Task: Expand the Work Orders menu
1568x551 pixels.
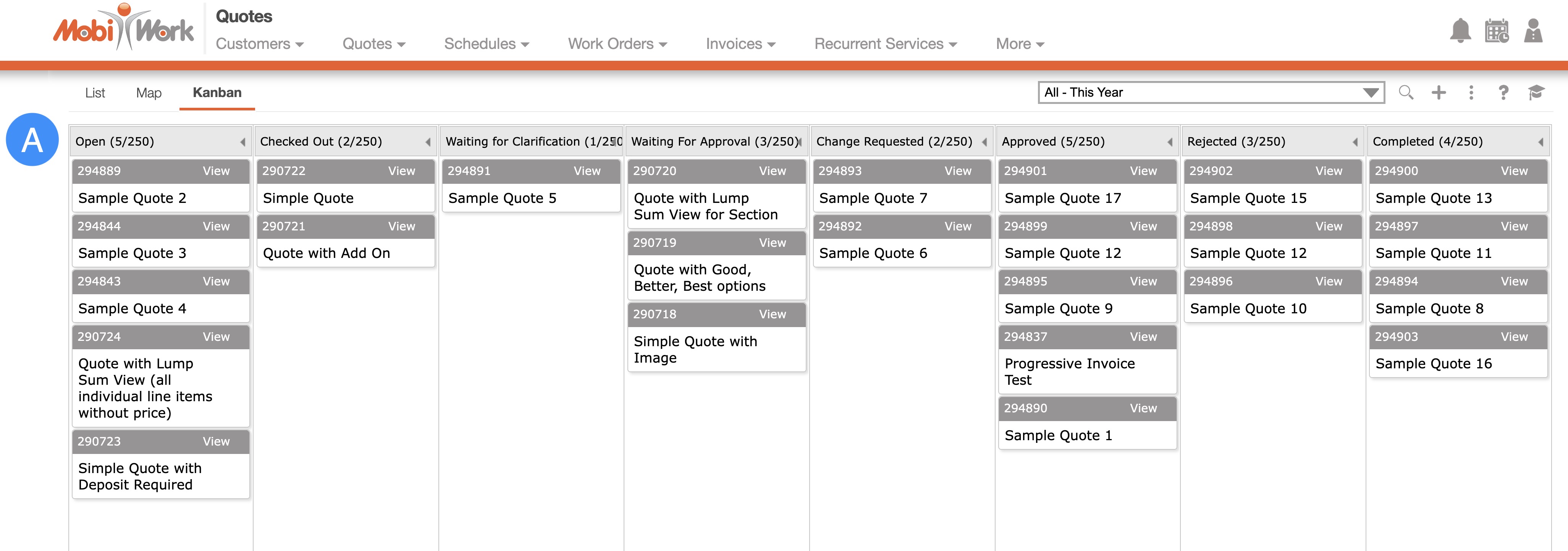Action: [617, 44]
